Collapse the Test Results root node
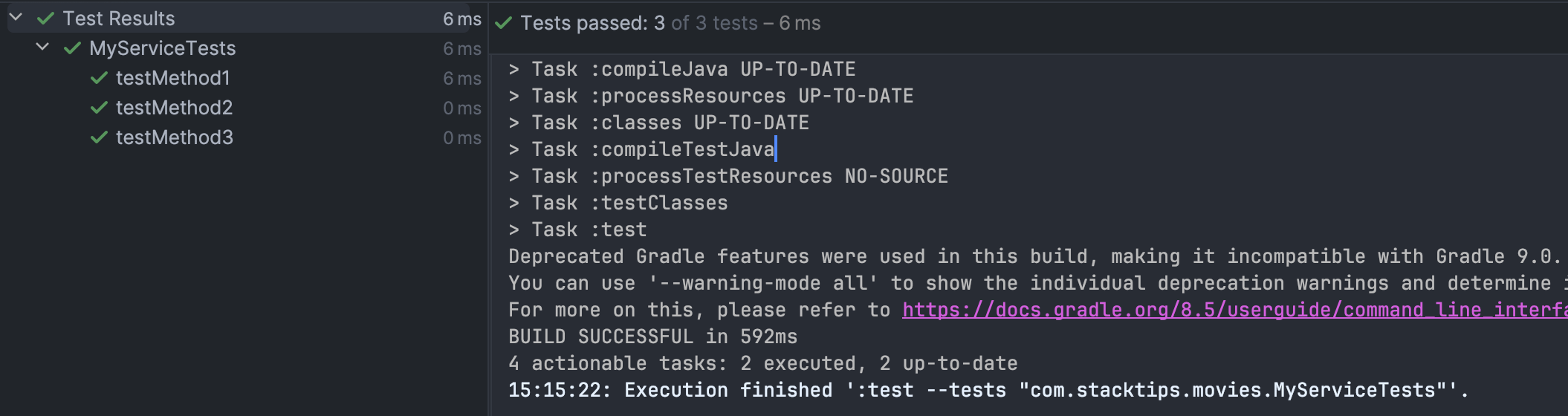The image size is (1568, 416). (x=16, y=17)
